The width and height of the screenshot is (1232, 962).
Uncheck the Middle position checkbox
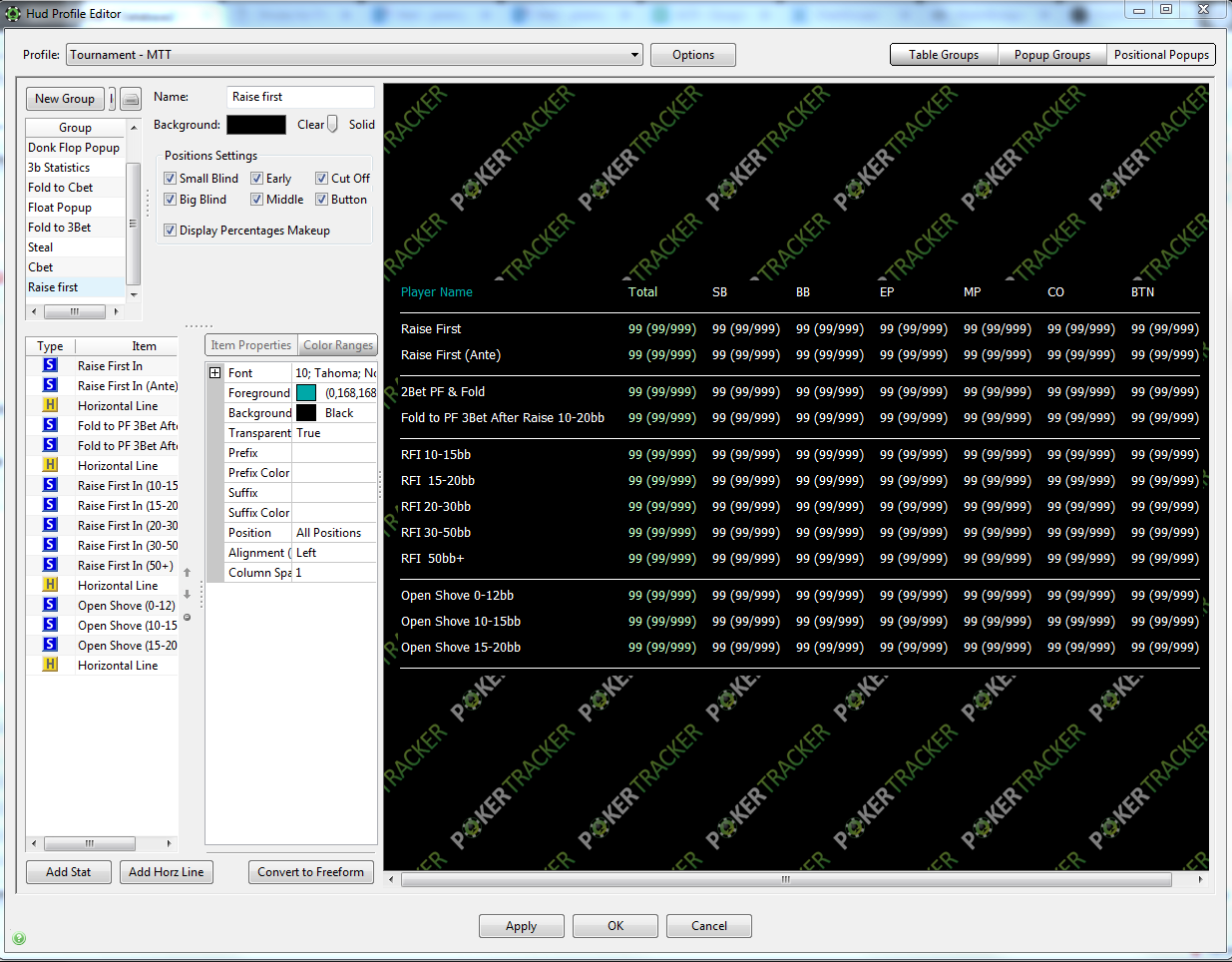pos(256,200)
